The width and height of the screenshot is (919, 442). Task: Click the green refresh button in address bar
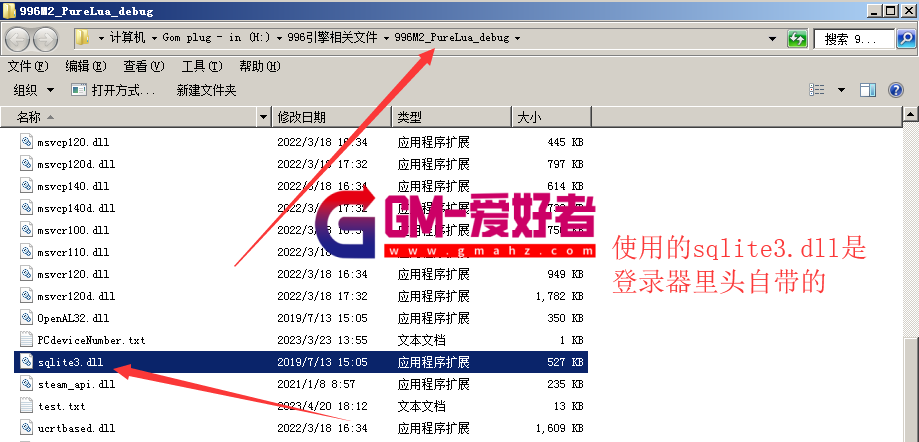[797, 39]
